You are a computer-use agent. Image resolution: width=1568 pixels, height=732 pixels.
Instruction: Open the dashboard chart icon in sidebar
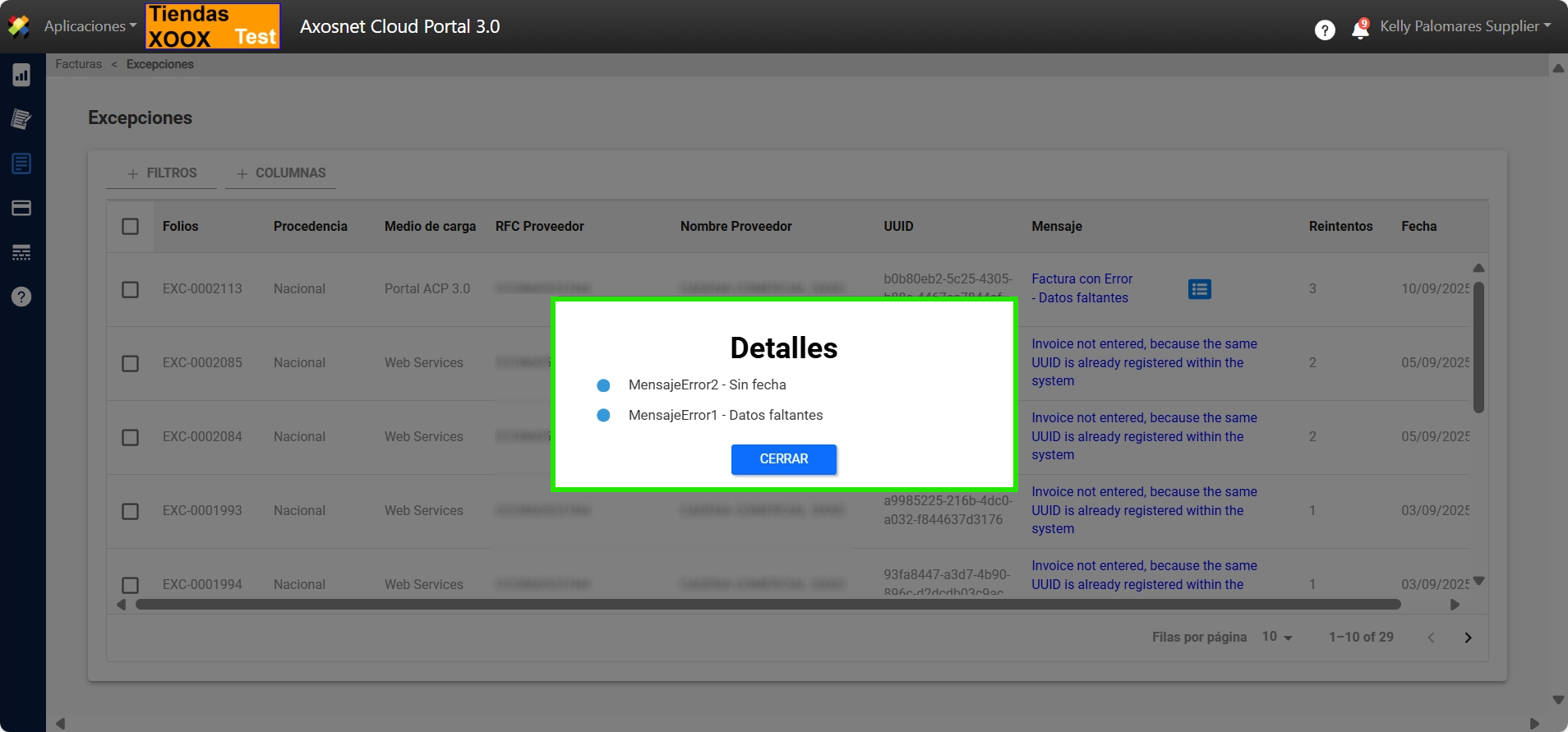(x=21, y=76)
